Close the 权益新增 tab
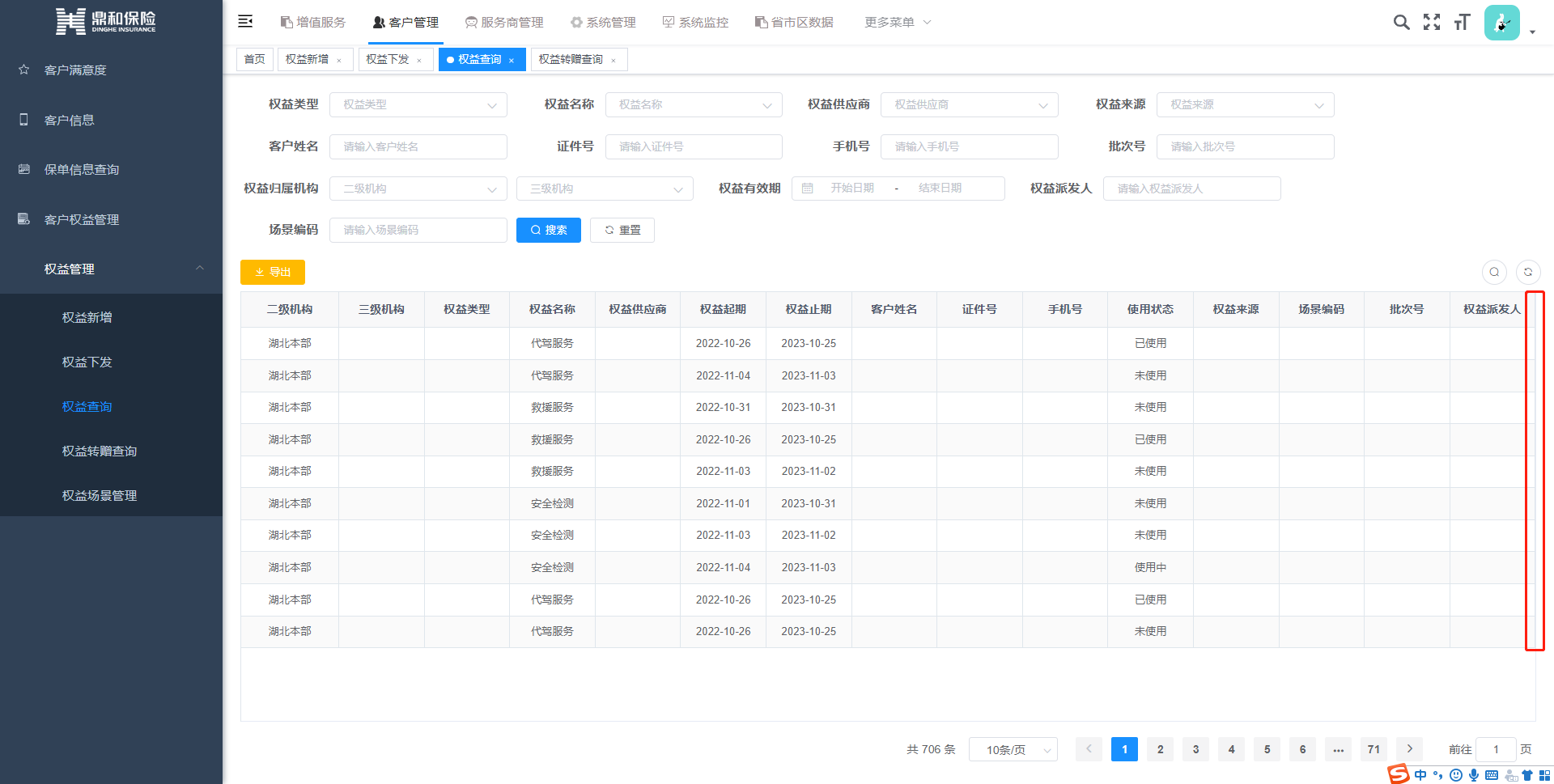This screenshot has width=1554, height=784. pos(339,60)
